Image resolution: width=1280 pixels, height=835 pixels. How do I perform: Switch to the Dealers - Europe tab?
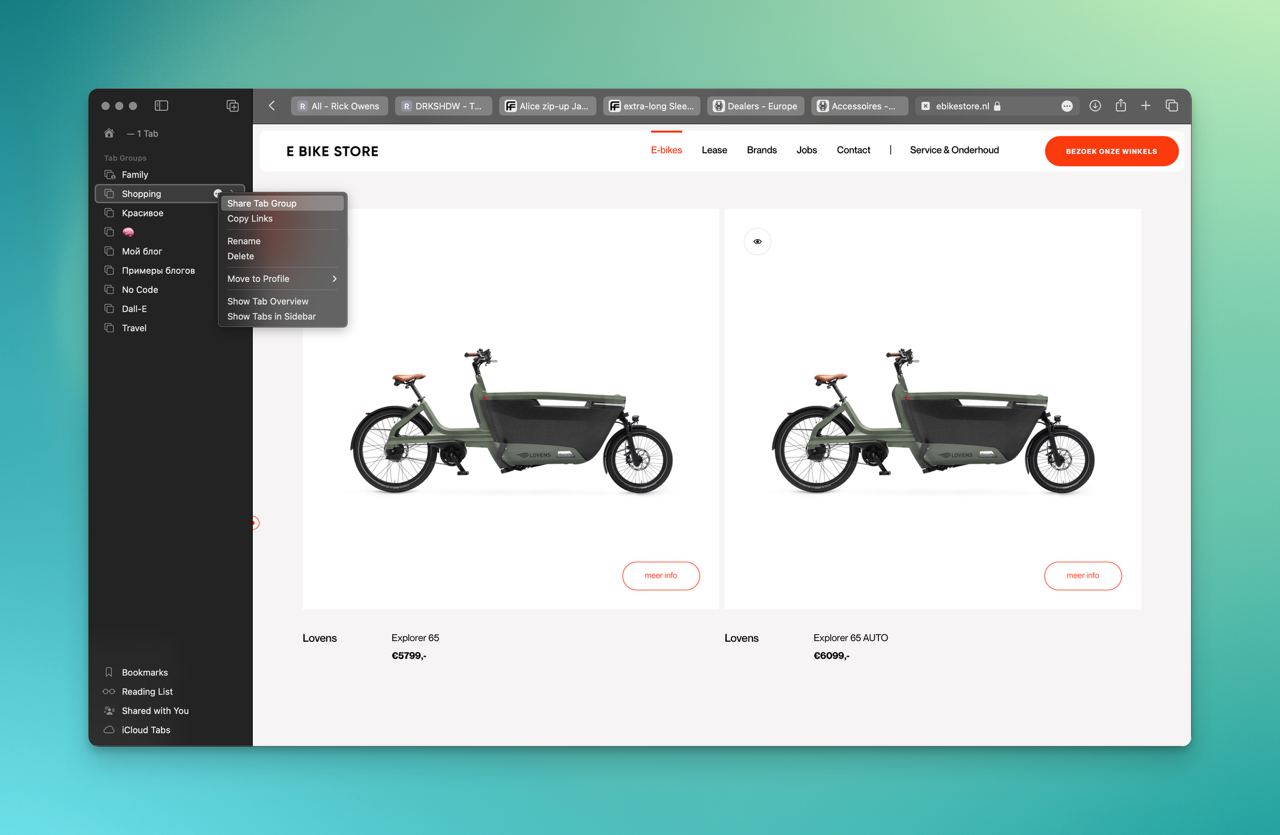[x=755, y=106]
